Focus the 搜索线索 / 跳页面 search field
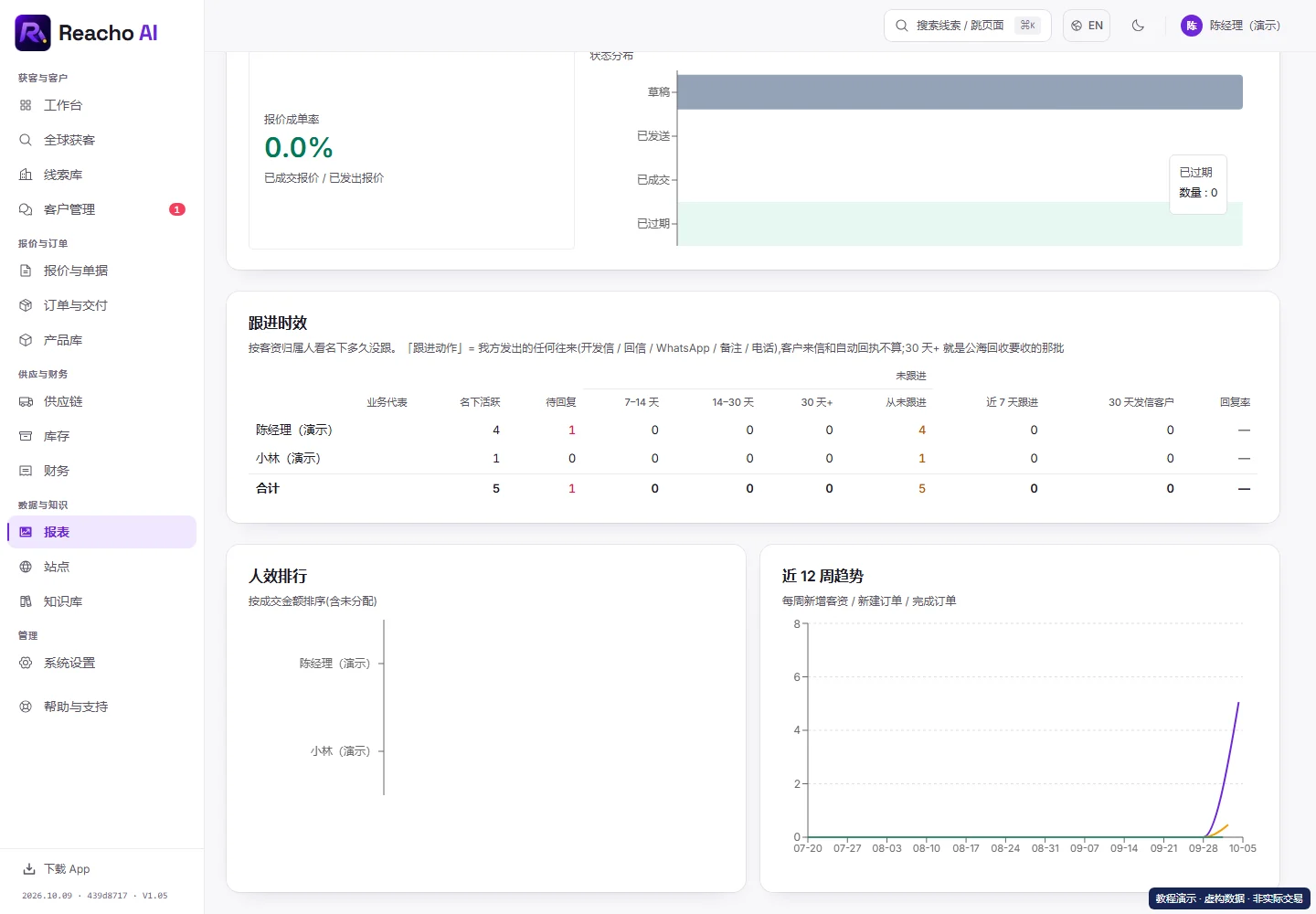Screen dimensions: 1316x914 967,26
